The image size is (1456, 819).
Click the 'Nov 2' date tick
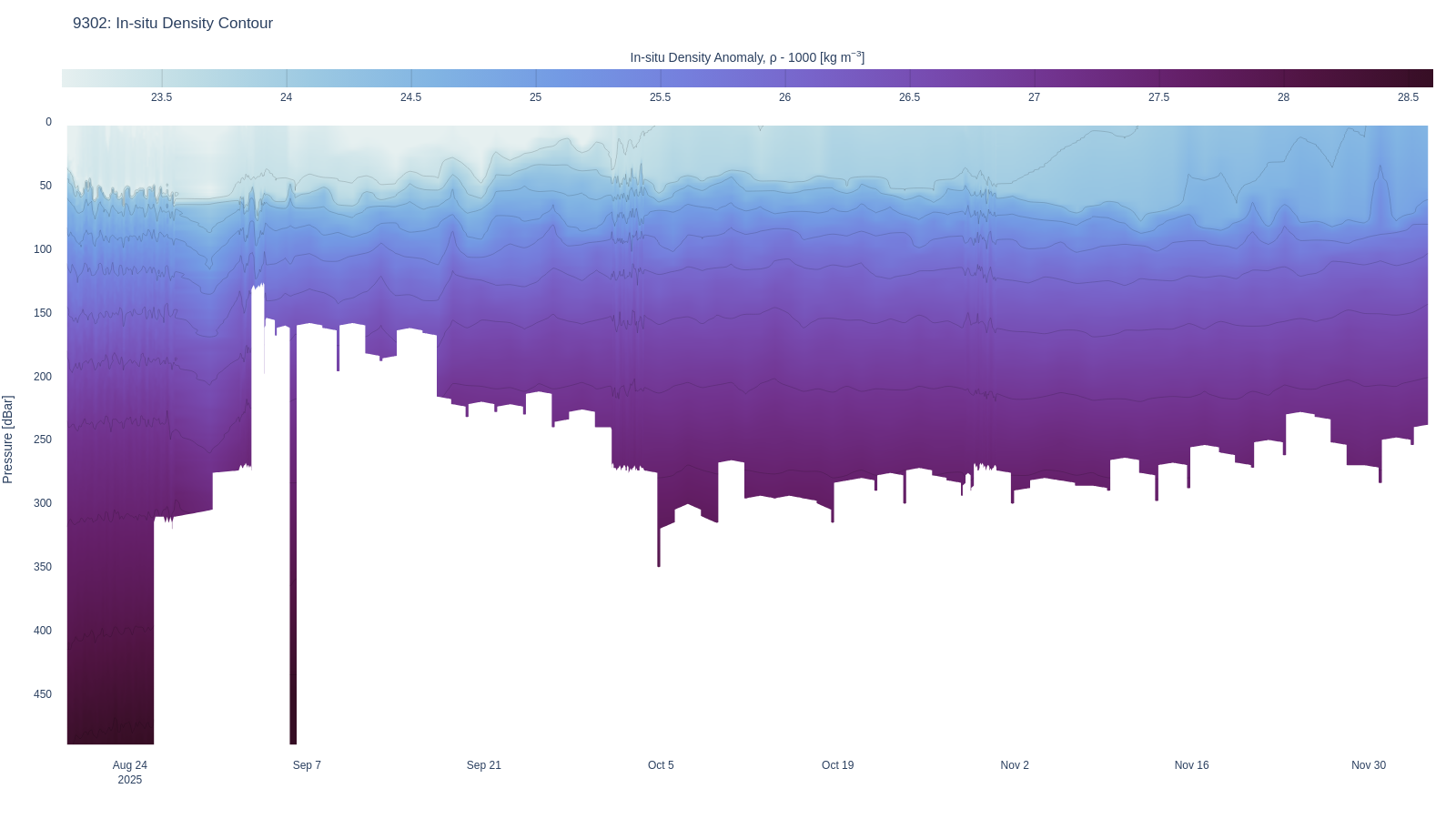click(x=1015, y=765)
